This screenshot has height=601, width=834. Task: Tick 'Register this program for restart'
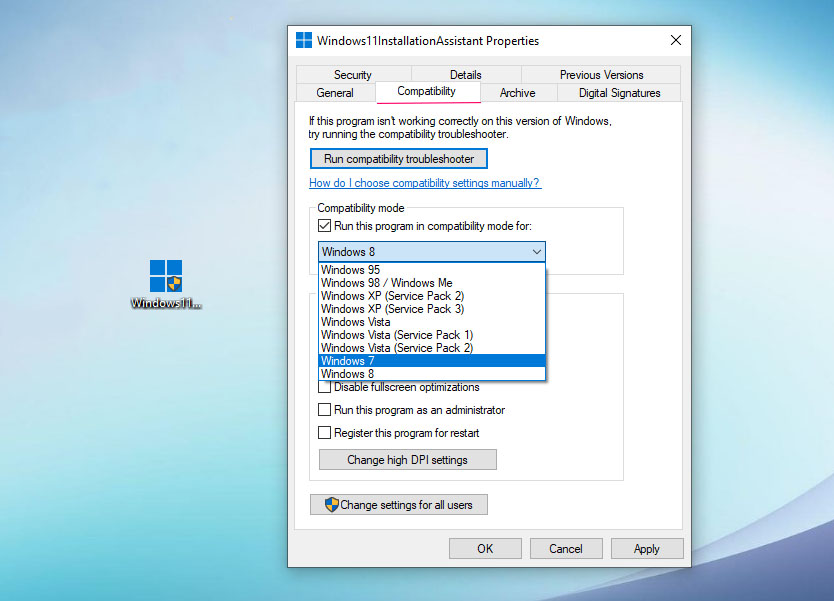coord(324,433)
